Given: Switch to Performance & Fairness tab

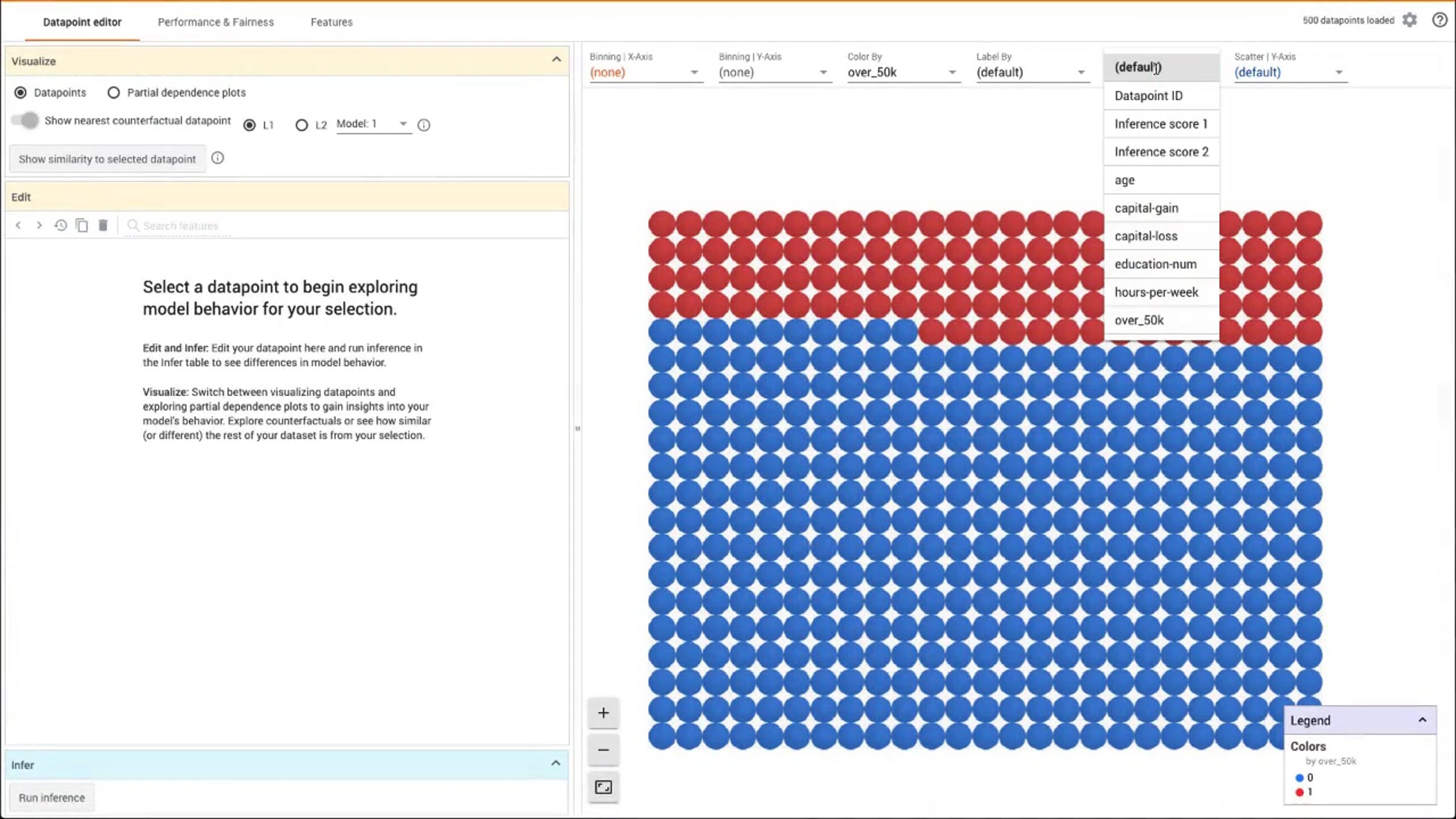Looking at the screenshot, I should (215, 22).
